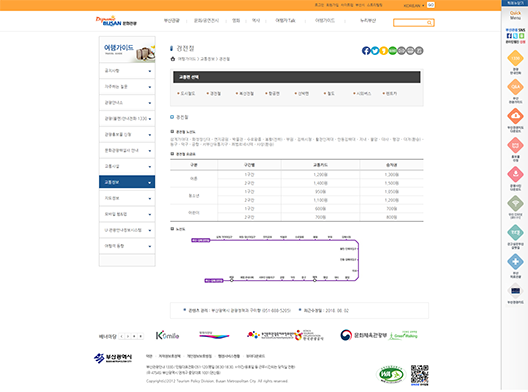Viewport: 528px width, 392px height.
Task: Open the Q&A diamond icon in Quick Menu
Action: [515, 87]
